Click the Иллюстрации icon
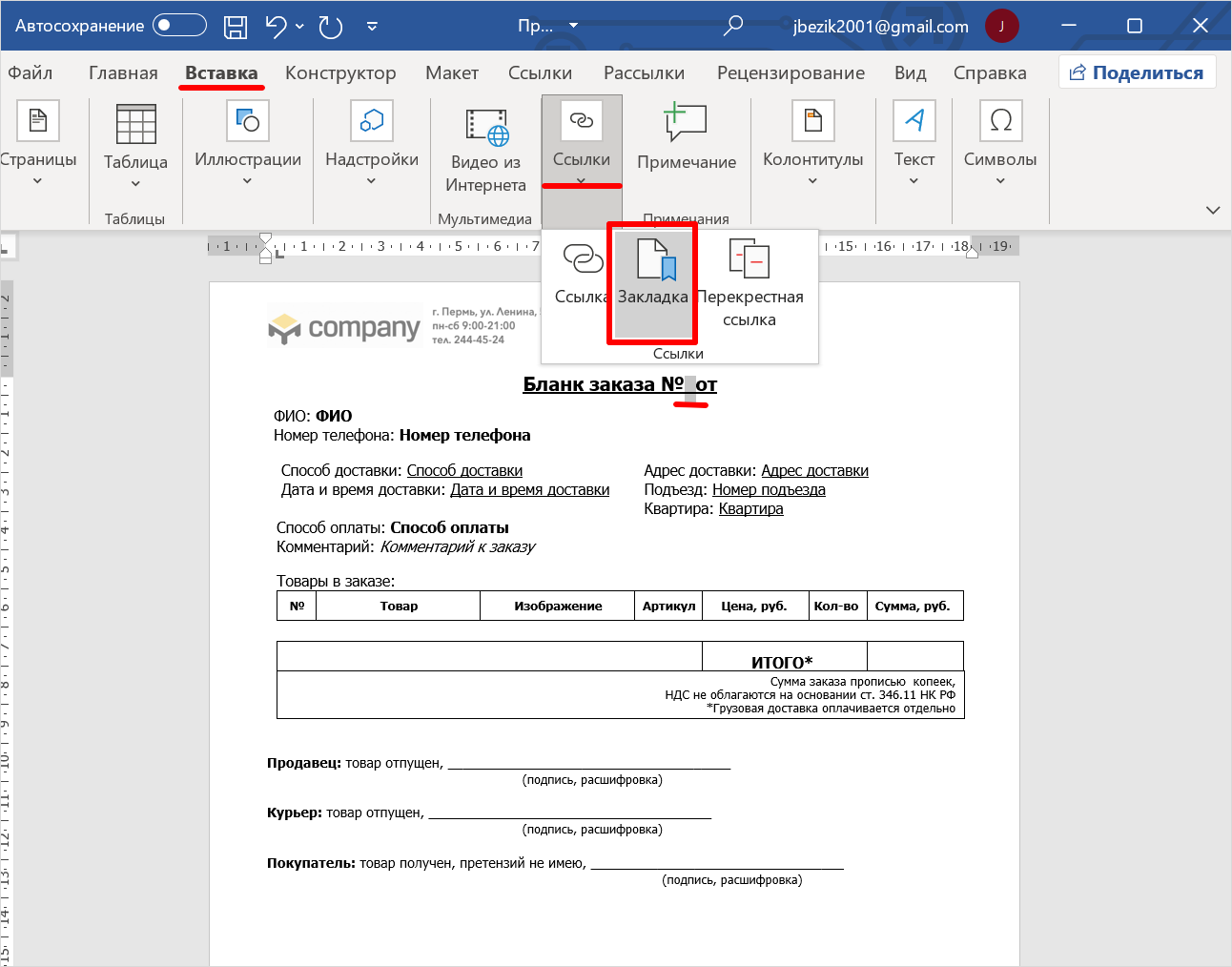1232x967 pixels. click(x=248, y=121)
